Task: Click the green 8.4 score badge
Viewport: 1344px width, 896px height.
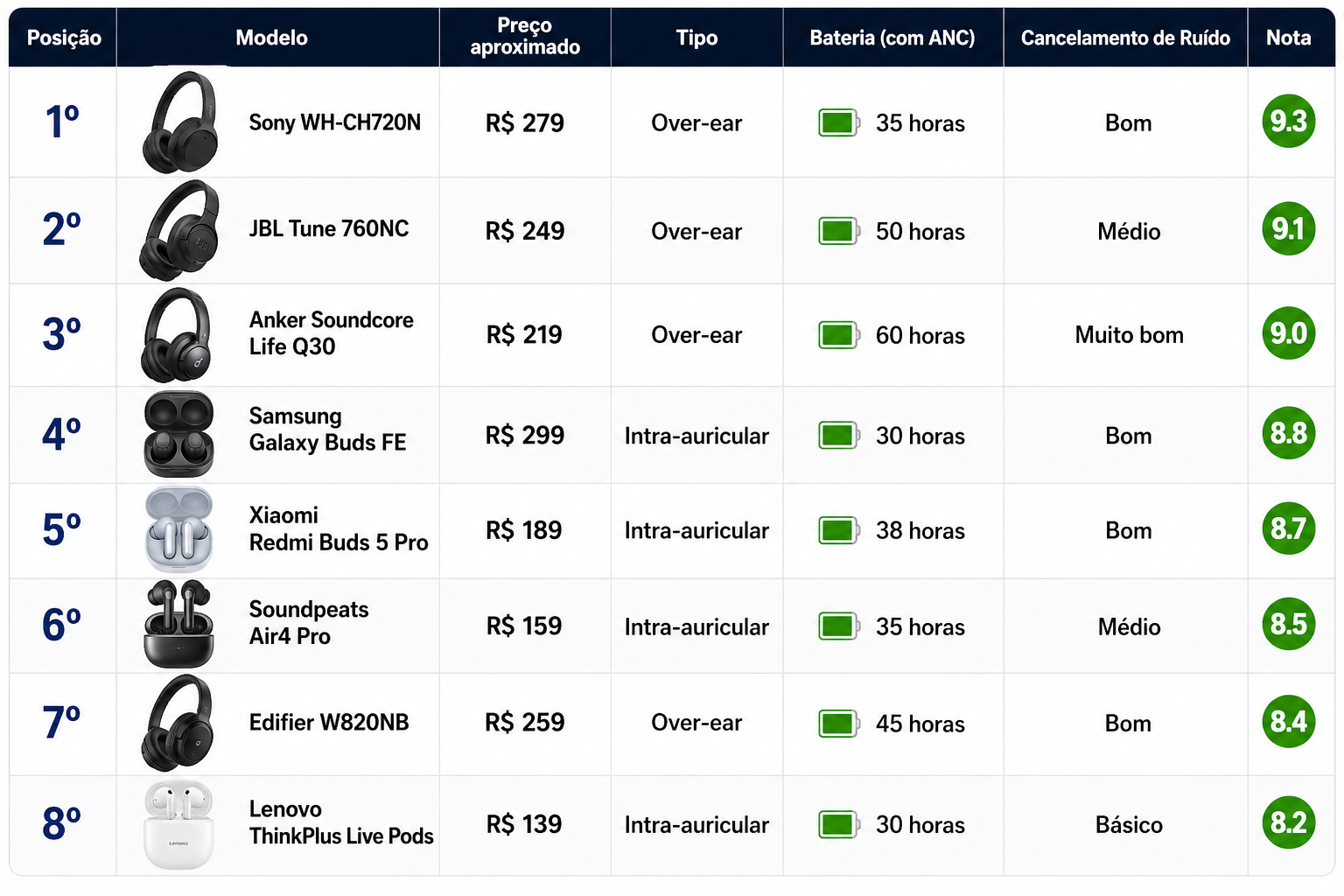Action: pos(1289,721)
